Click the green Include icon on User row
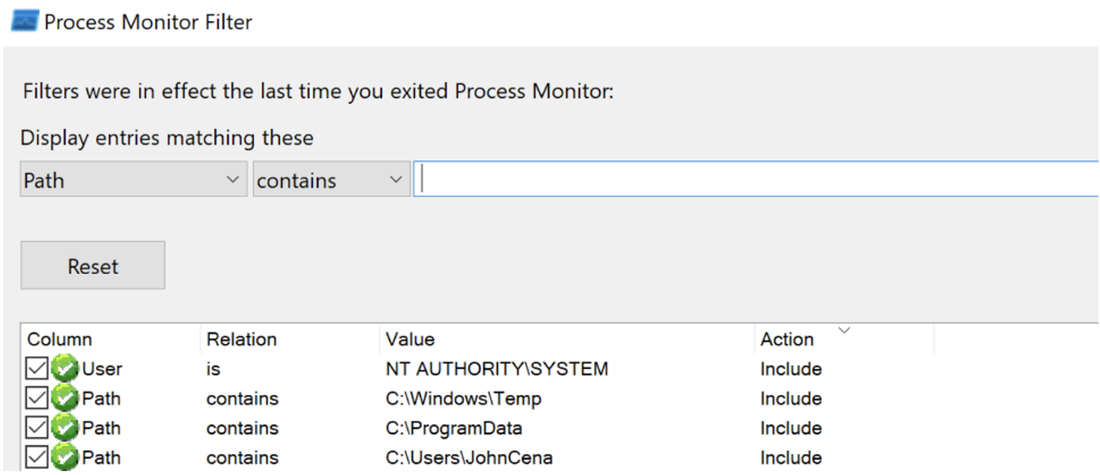The height and width of the screenshot is (475, 1100). click(x=65, y=369)
